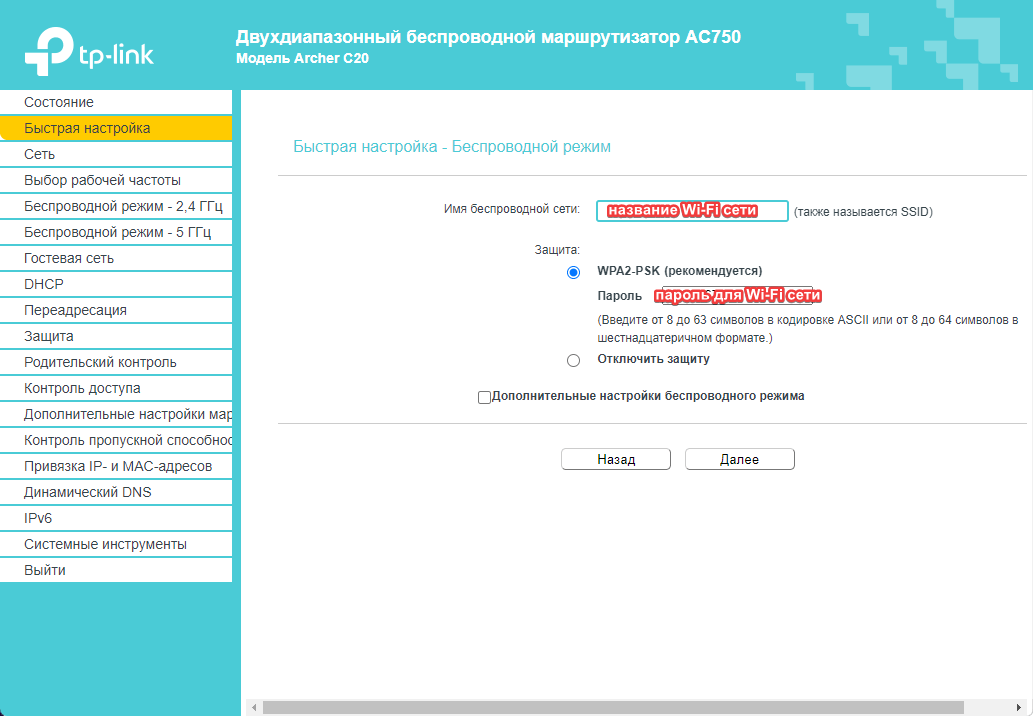Screen dimensions: 1033x716
Task: Go to Родительский контроль
Action: pyautogui.click(x=100, y=362)
